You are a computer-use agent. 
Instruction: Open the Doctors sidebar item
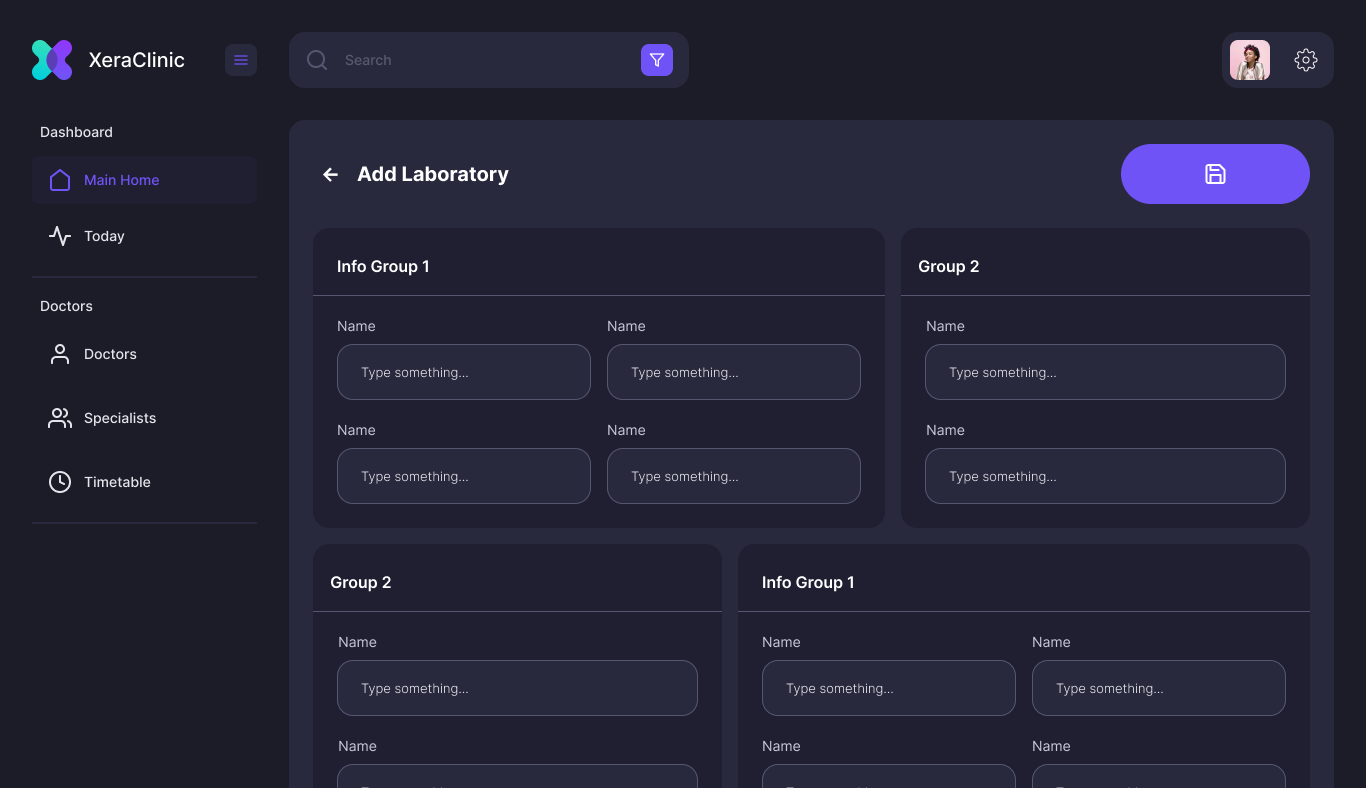pos(110,354)
